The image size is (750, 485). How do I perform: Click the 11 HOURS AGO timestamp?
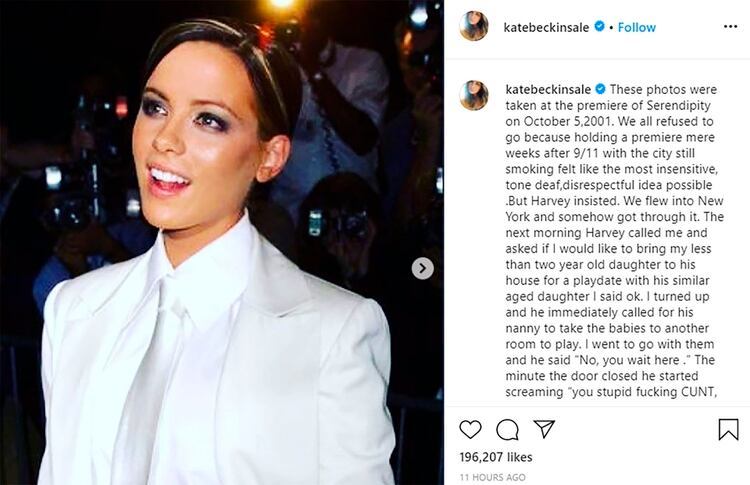(492, 477)
